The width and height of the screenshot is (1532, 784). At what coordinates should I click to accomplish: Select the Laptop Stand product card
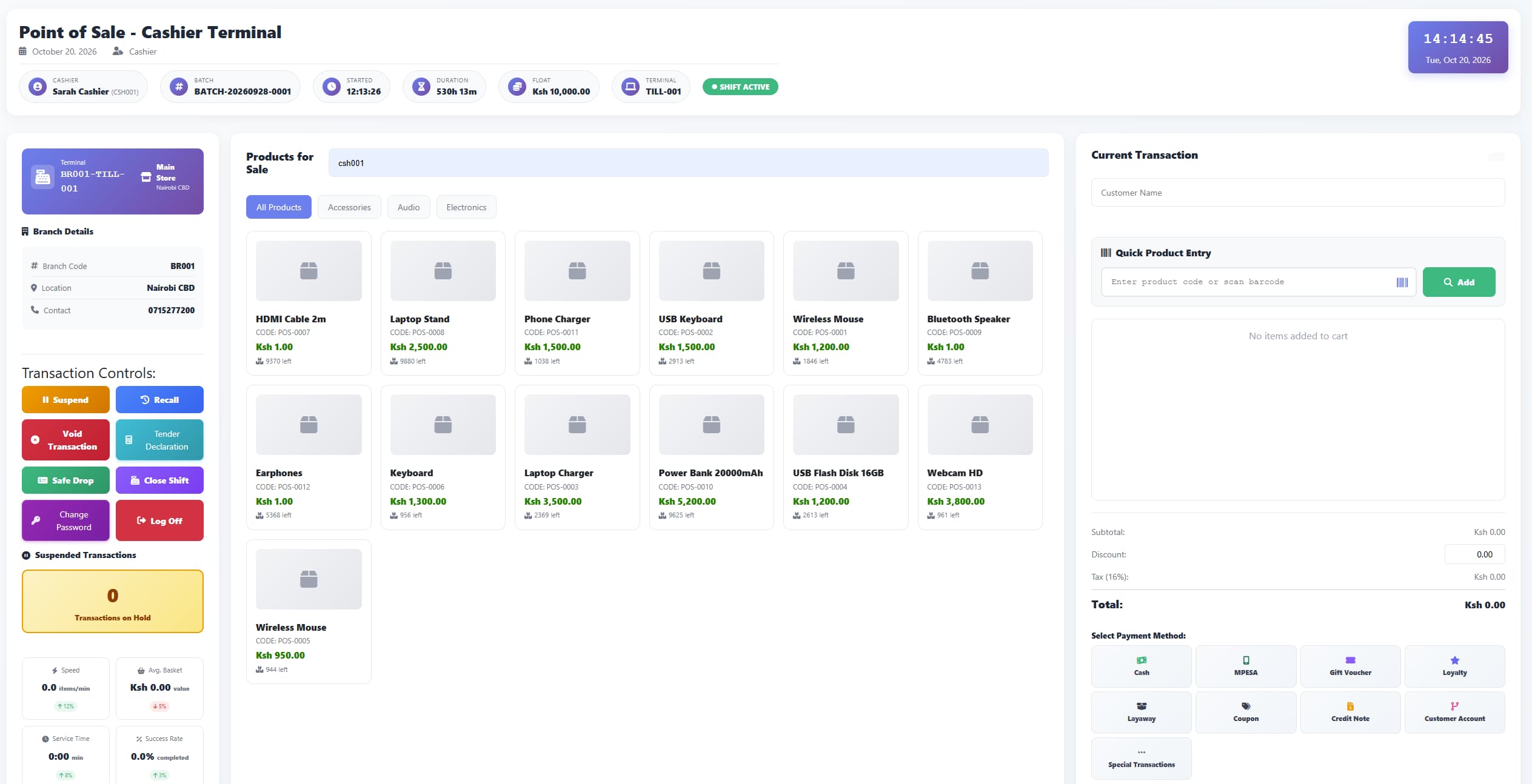pyautogui.click(x=443, y=303)
